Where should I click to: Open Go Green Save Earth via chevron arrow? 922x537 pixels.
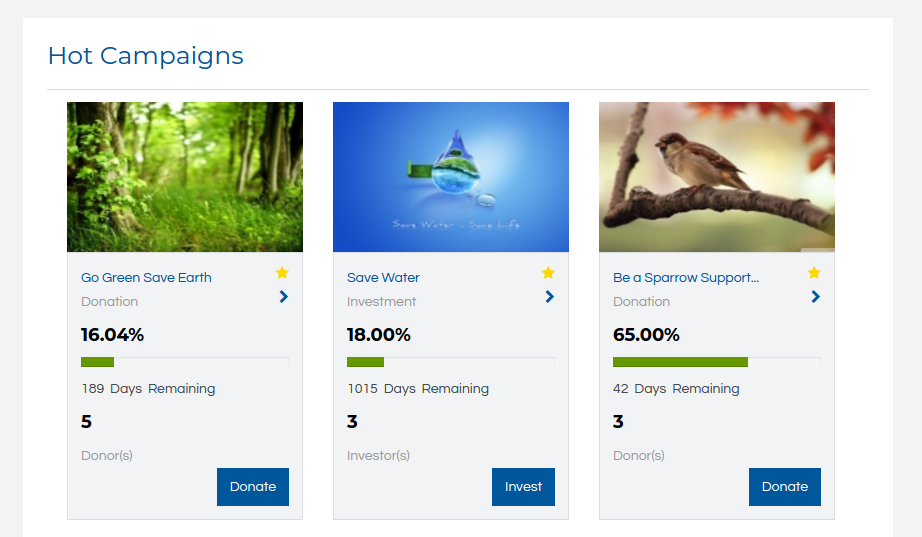coord(283,296)
